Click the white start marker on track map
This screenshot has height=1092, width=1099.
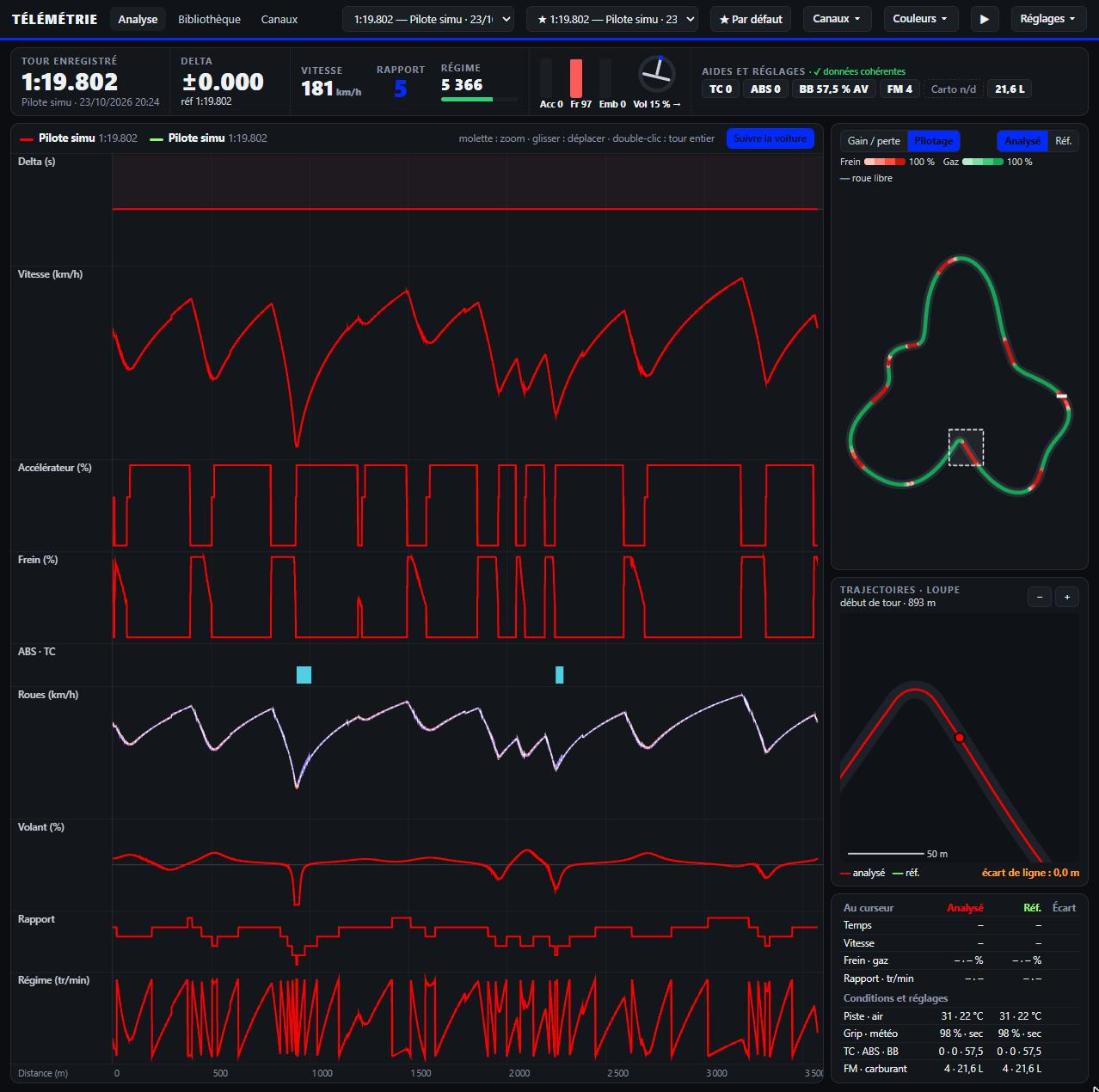[1062, 397]
